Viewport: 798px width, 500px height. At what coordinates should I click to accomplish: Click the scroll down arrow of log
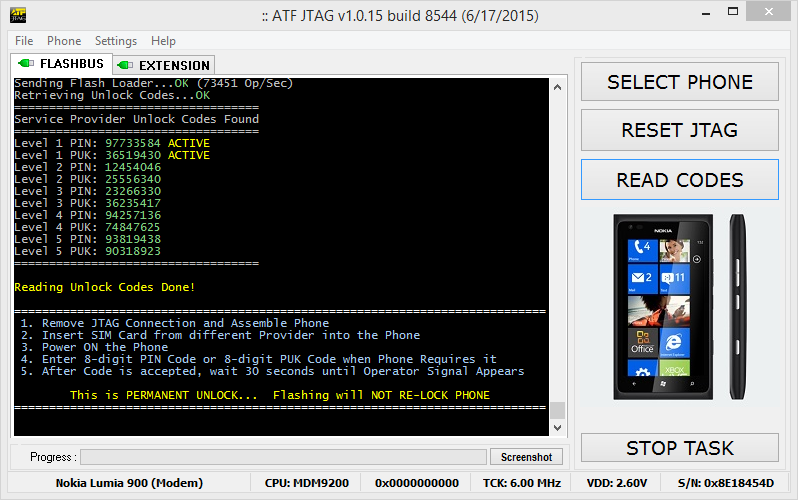pyautogui.click(x=558, y=428)
